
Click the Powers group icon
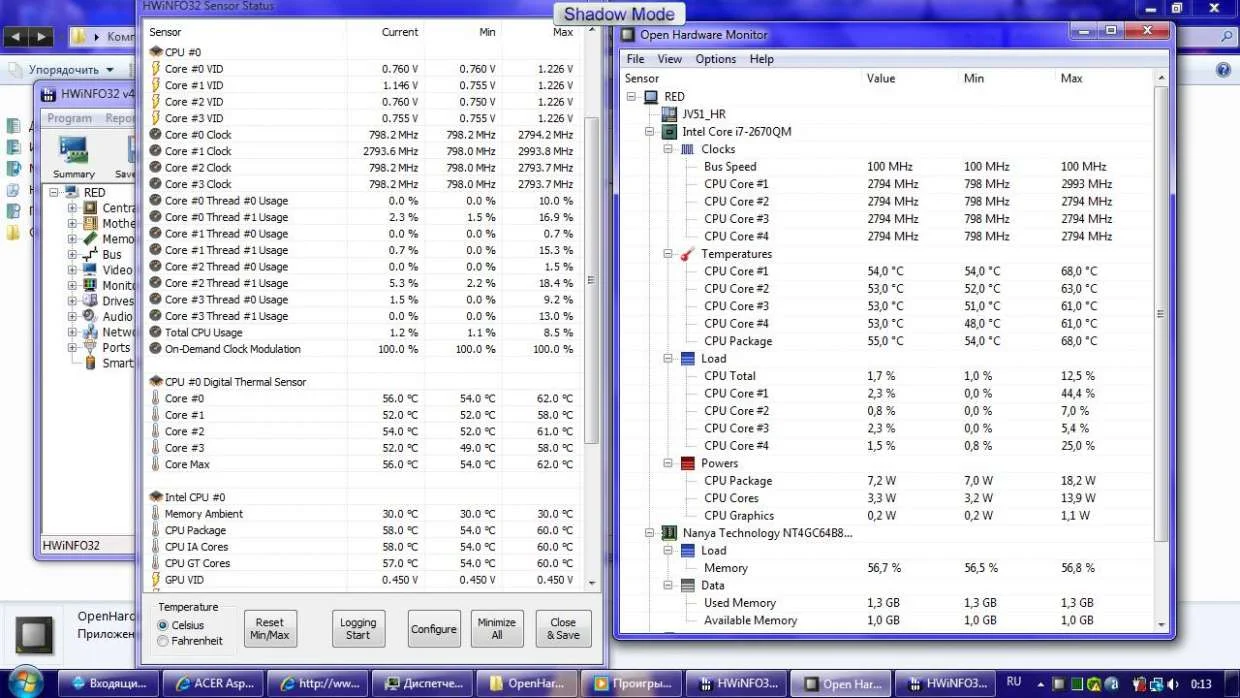[687, 463]
